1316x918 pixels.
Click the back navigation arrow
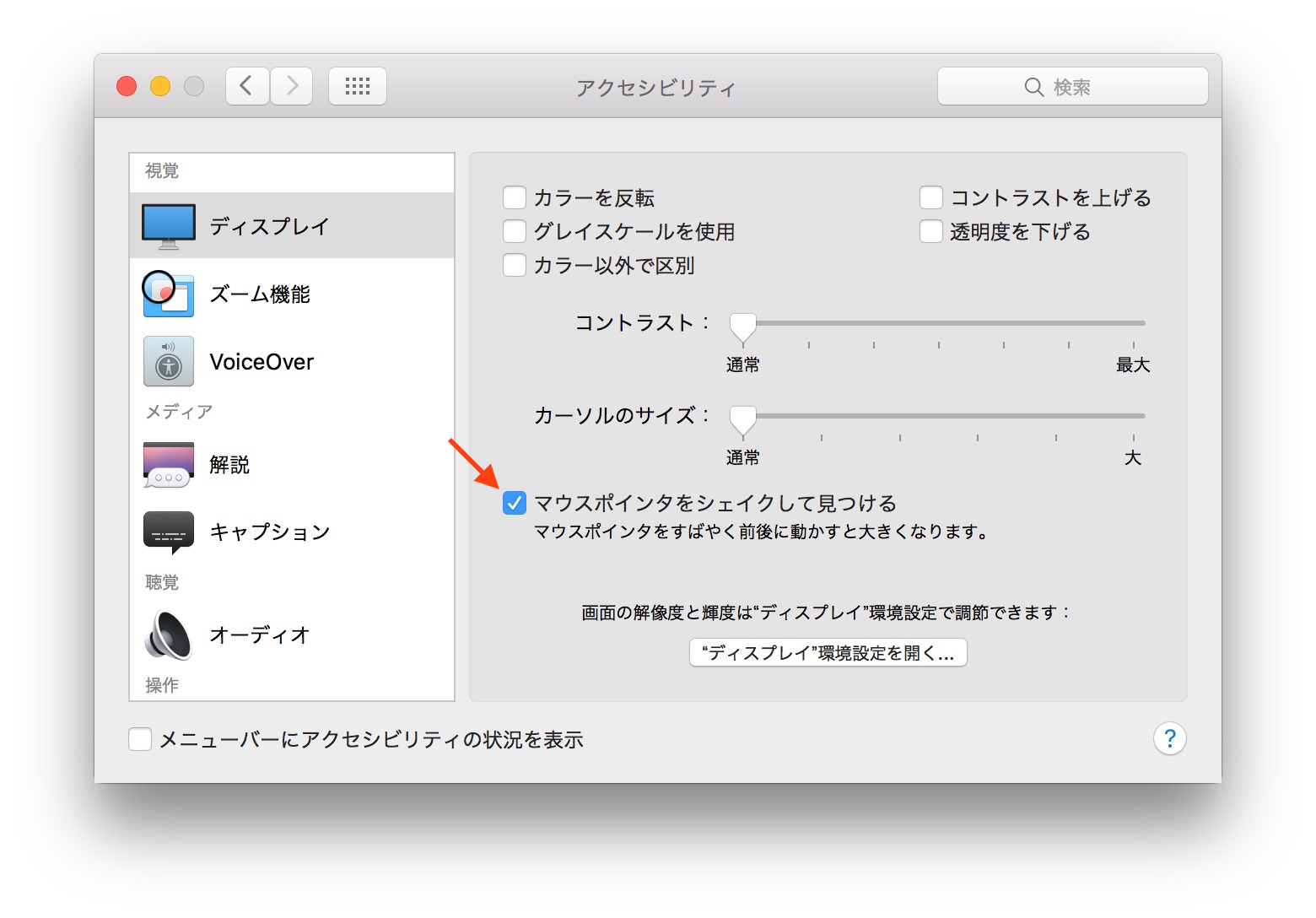click(246, 85)
